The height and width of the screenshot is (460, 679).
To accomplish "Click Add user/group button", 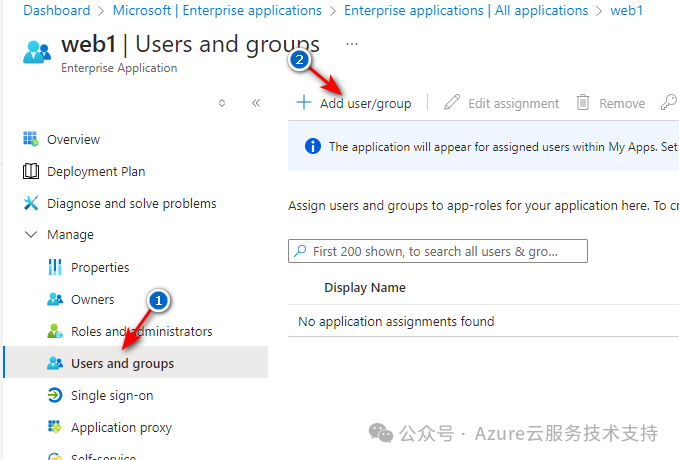I will coord(353,103).
